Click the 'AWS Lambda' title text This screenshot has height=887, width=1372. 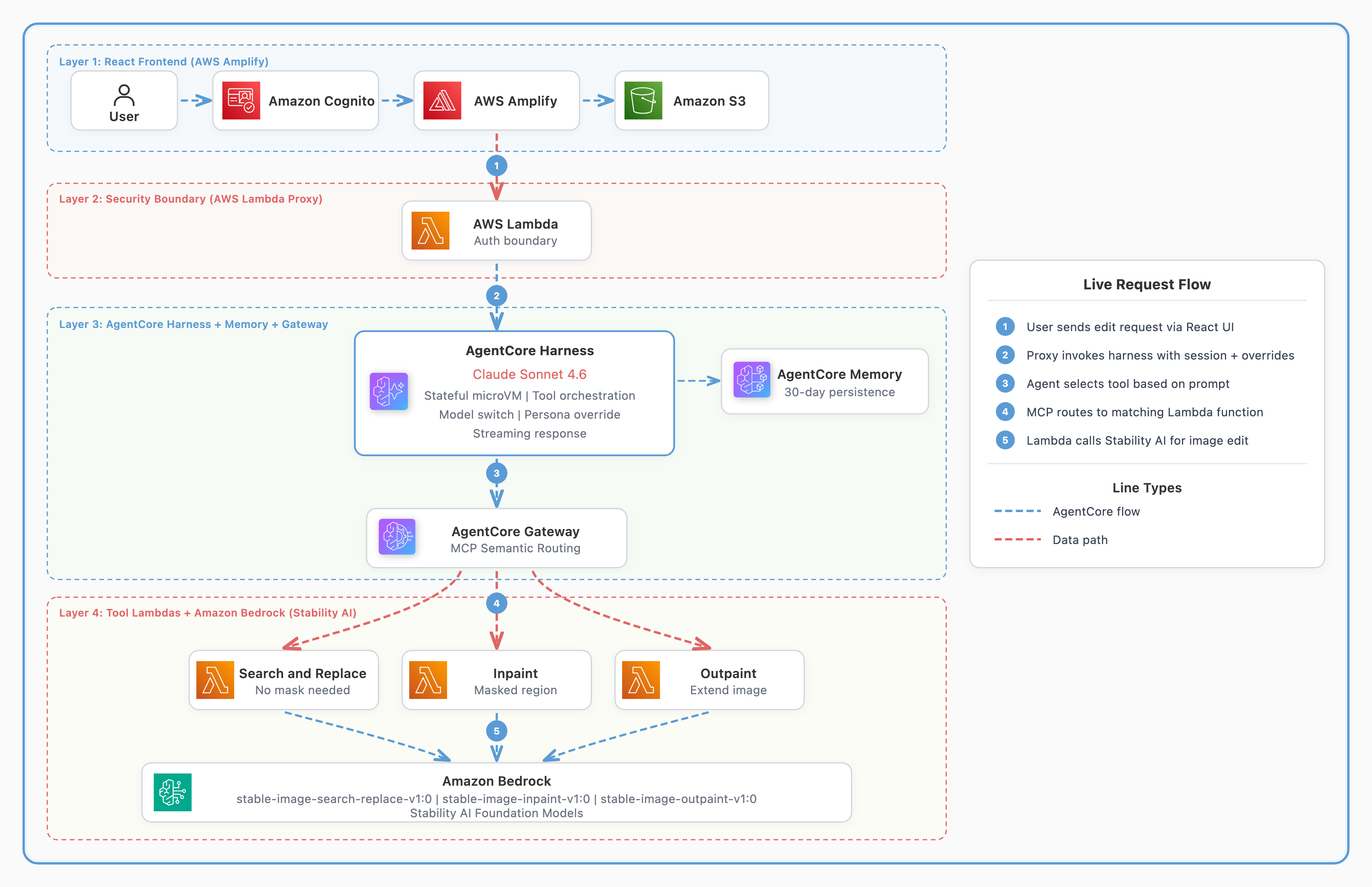(516, 224)
